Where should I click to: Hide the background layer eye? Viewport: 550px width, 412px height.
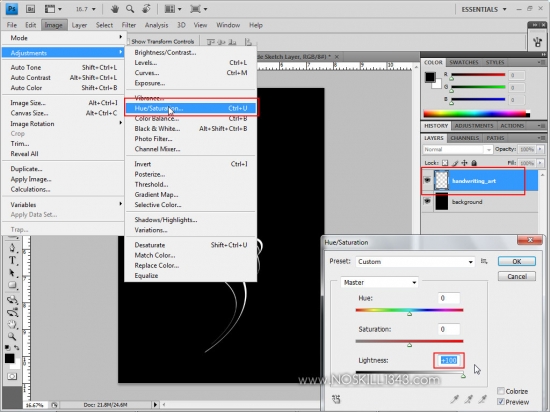(427, 201)
